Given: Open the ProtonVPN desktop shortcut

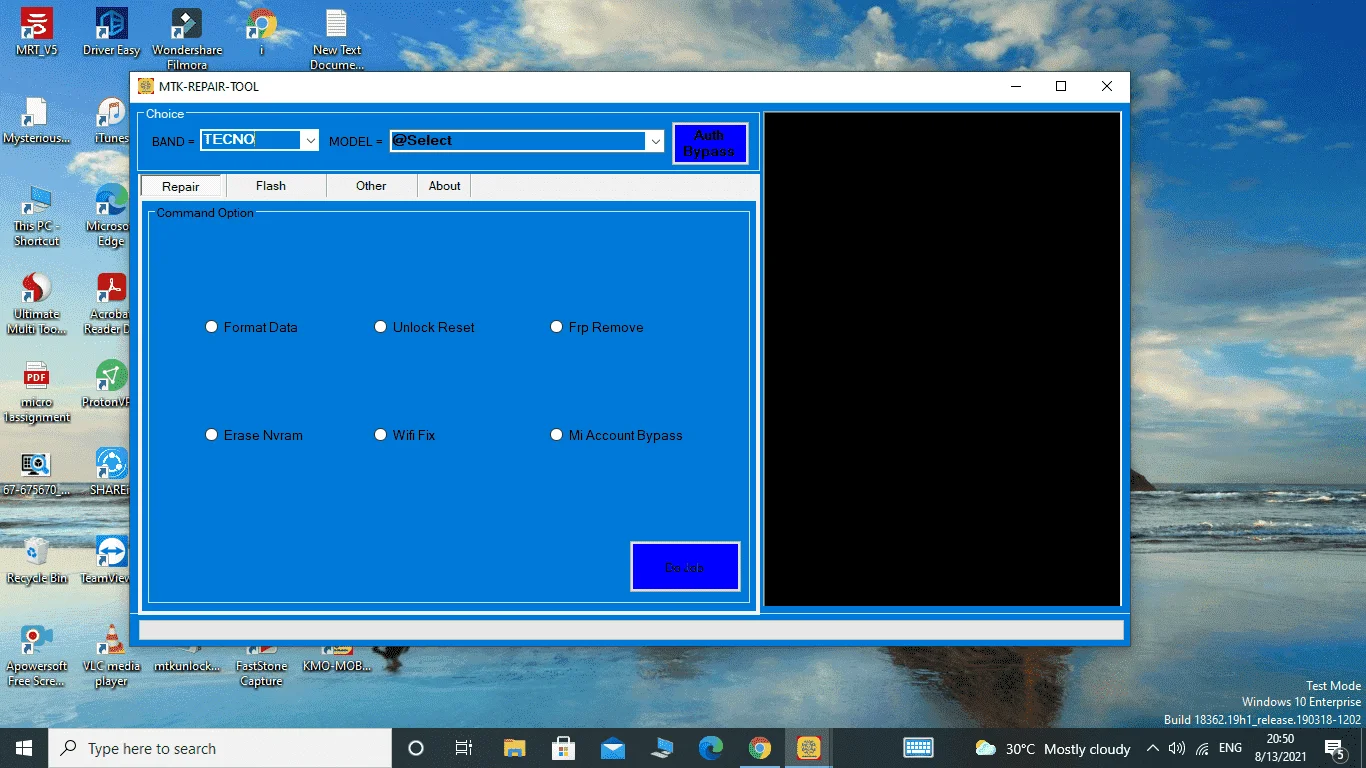Looking at the screenshot, I should [108, 384].
